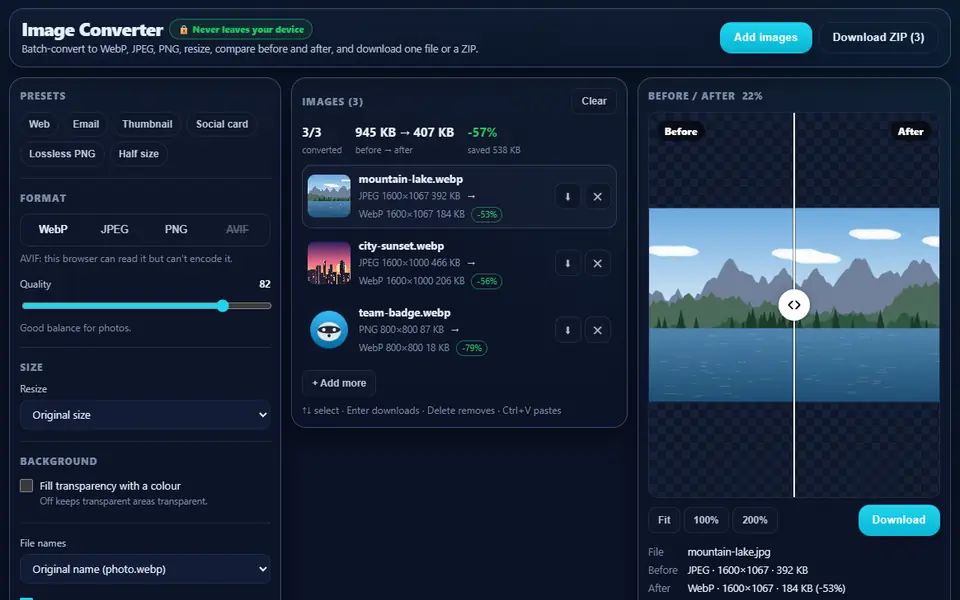Click the mountain-lake.jpg file detail
Screen dimensions: 960x600
729,552
